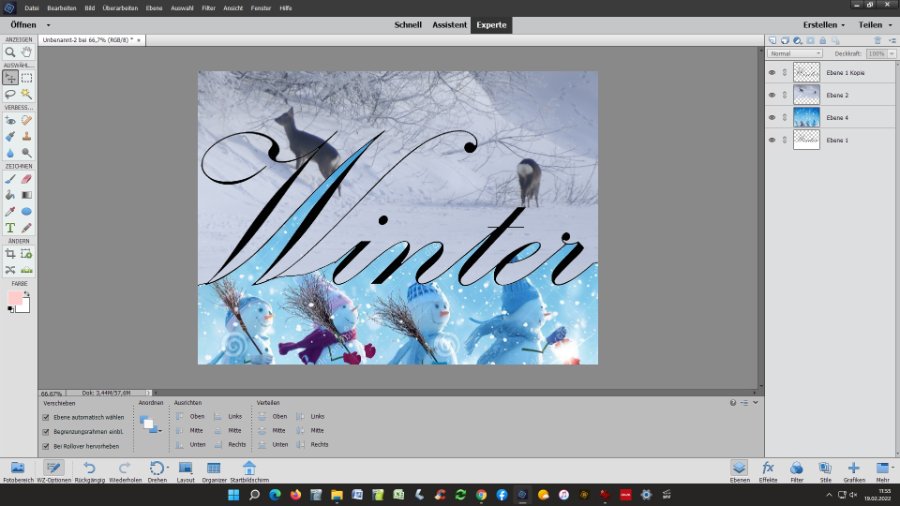Image resolution: width=900 pixels, height=506 pixels.
Task: Hide the Ebene 4 layer
Action: 772,118
